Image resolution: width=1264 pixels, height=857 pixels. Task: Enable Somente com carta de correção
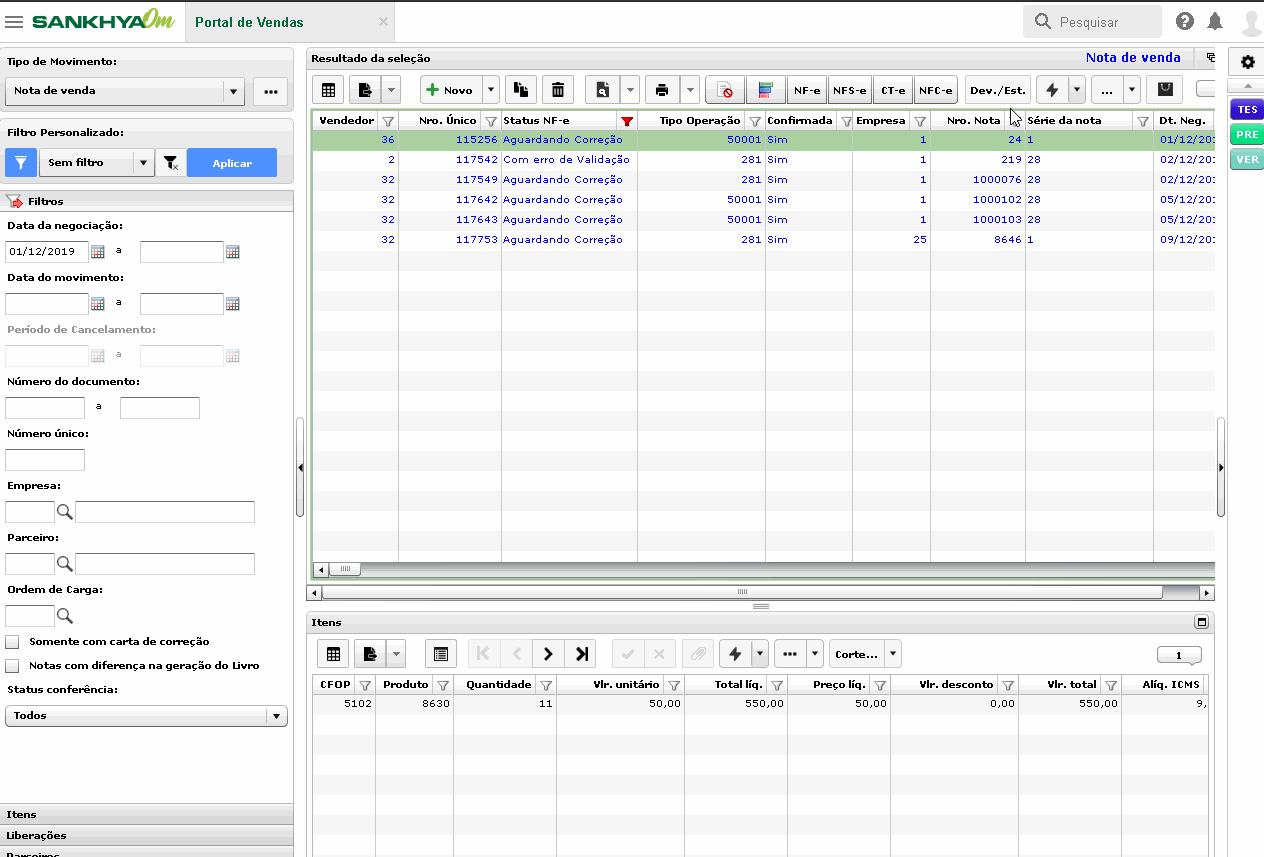[x=12, y=641]
